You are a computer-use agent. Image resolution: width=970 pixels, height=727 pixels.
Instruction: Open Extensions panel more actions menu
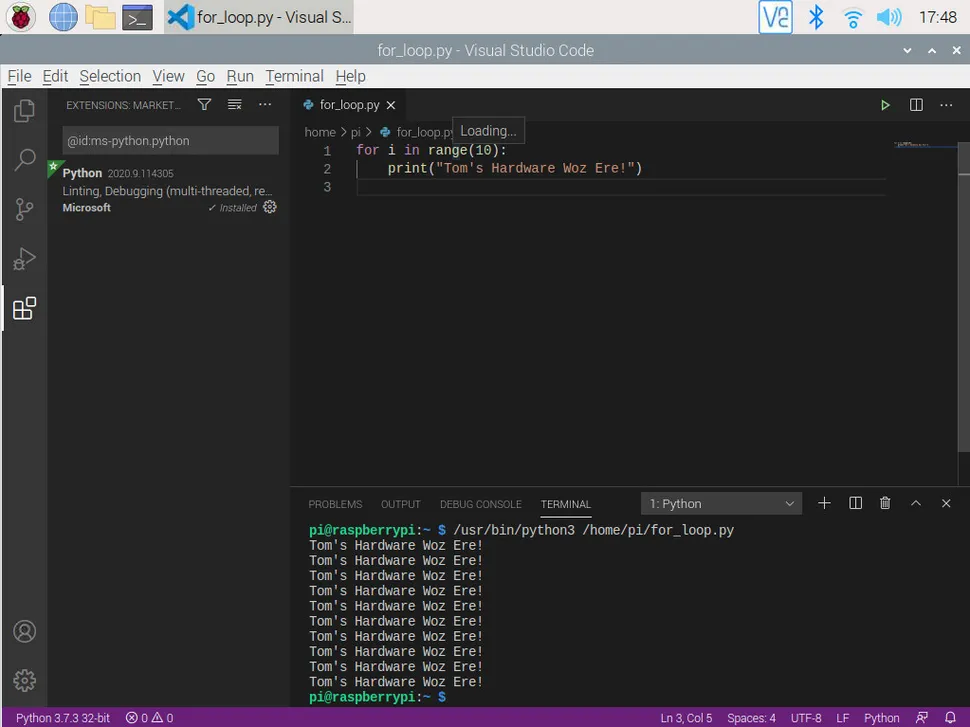265,105
